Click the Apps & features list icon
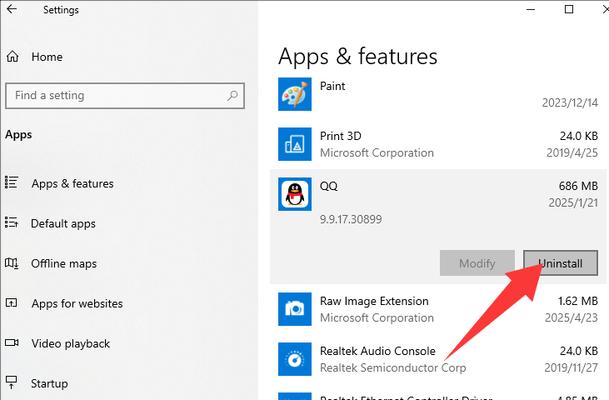Screen dimensions: 609x400 coord(12,182)
